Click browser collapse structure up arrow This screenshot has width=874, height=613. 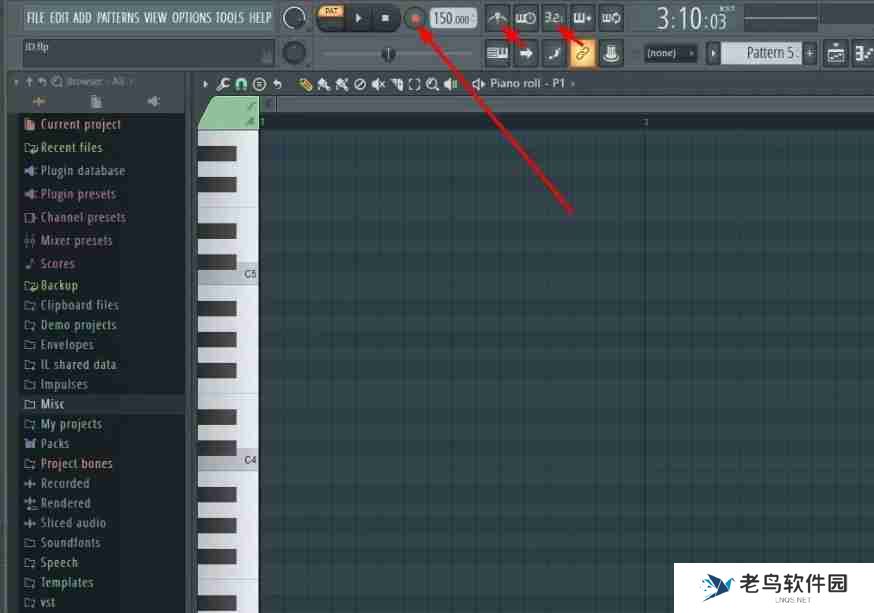[29, 82]
